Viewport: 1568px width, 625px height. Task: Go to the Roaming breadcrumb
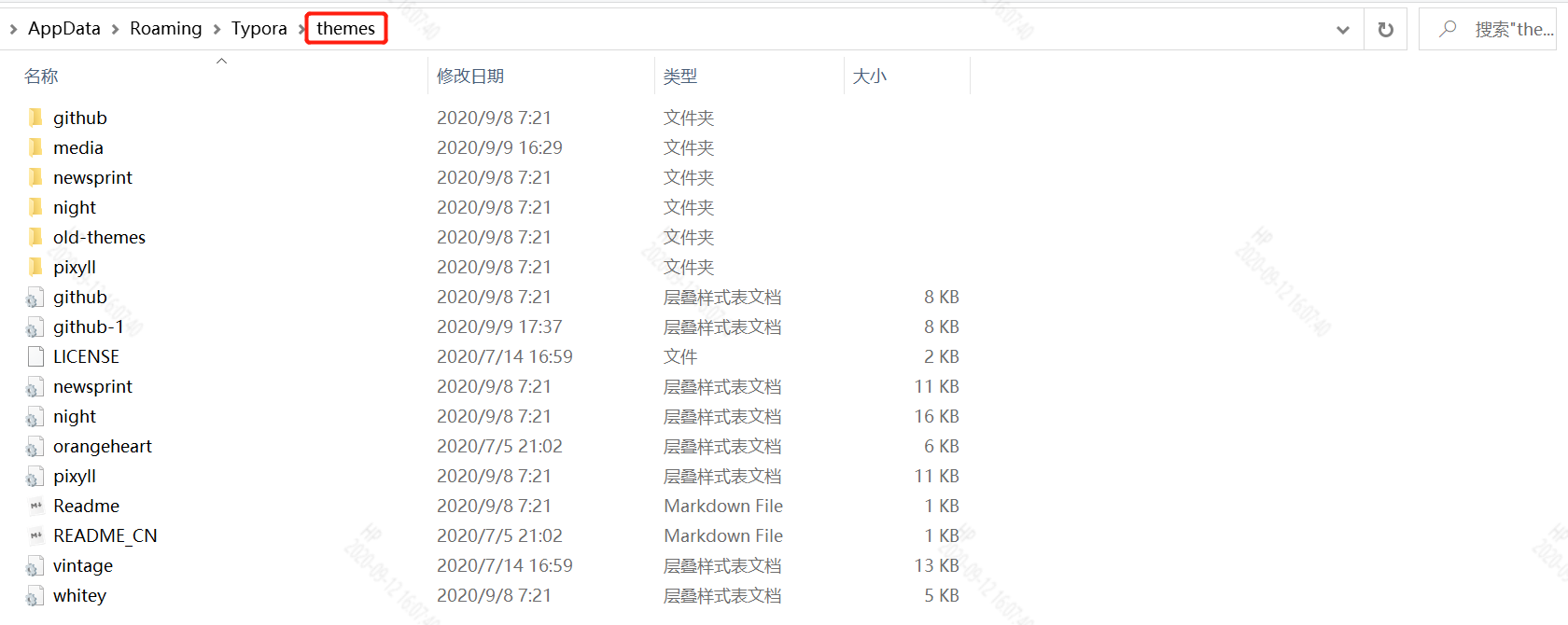[x=166, y=29]
